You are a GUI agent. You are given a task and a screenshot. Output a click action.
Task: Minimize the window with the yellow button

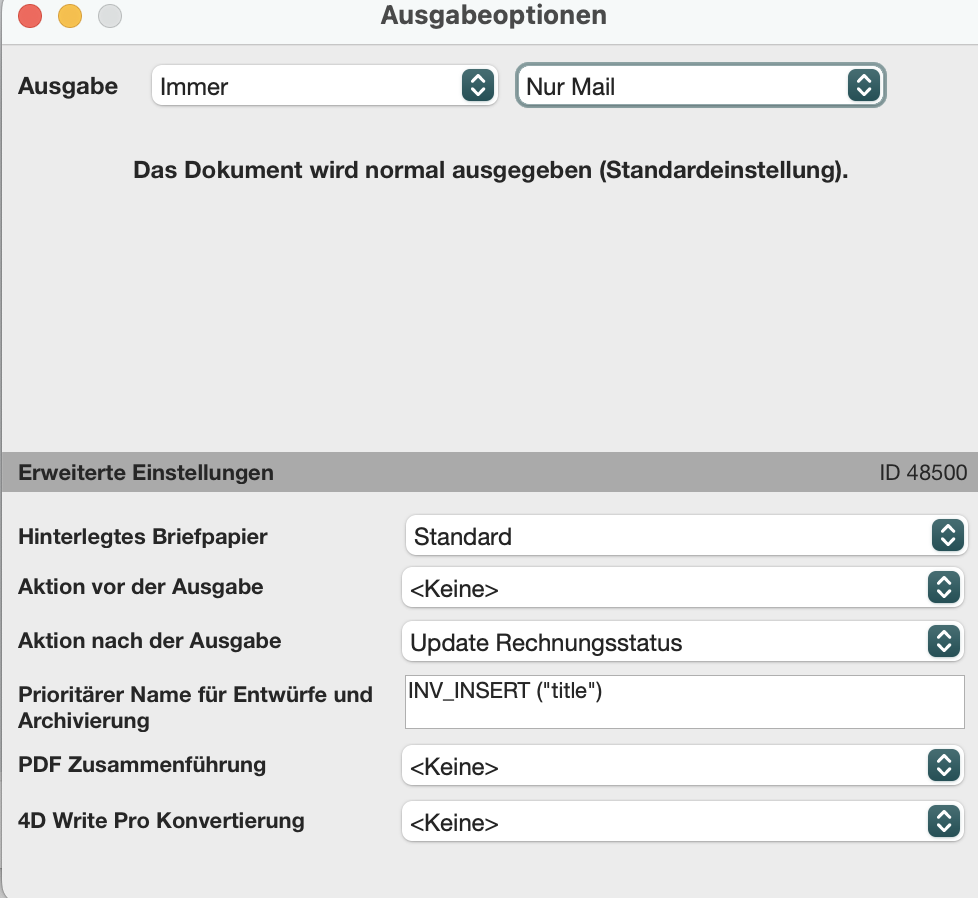[x=70, y=16]
